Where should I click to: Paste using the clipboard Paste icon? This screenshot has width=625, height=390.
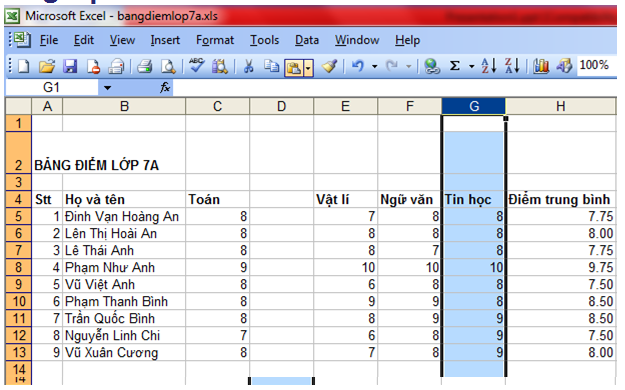(x=294, y=68)
